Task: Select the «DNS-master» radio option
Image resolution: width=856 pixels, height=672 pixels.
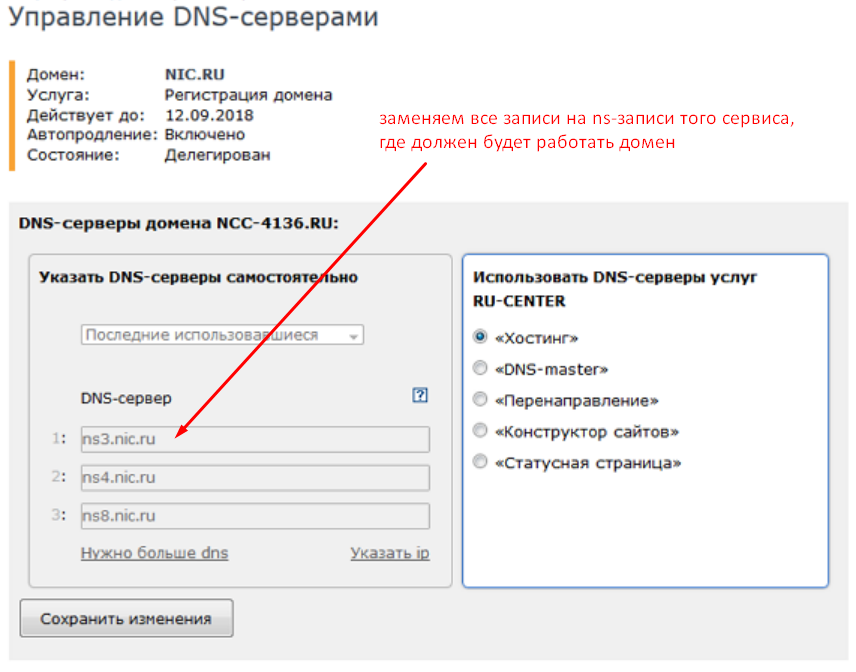Action: 480,368
